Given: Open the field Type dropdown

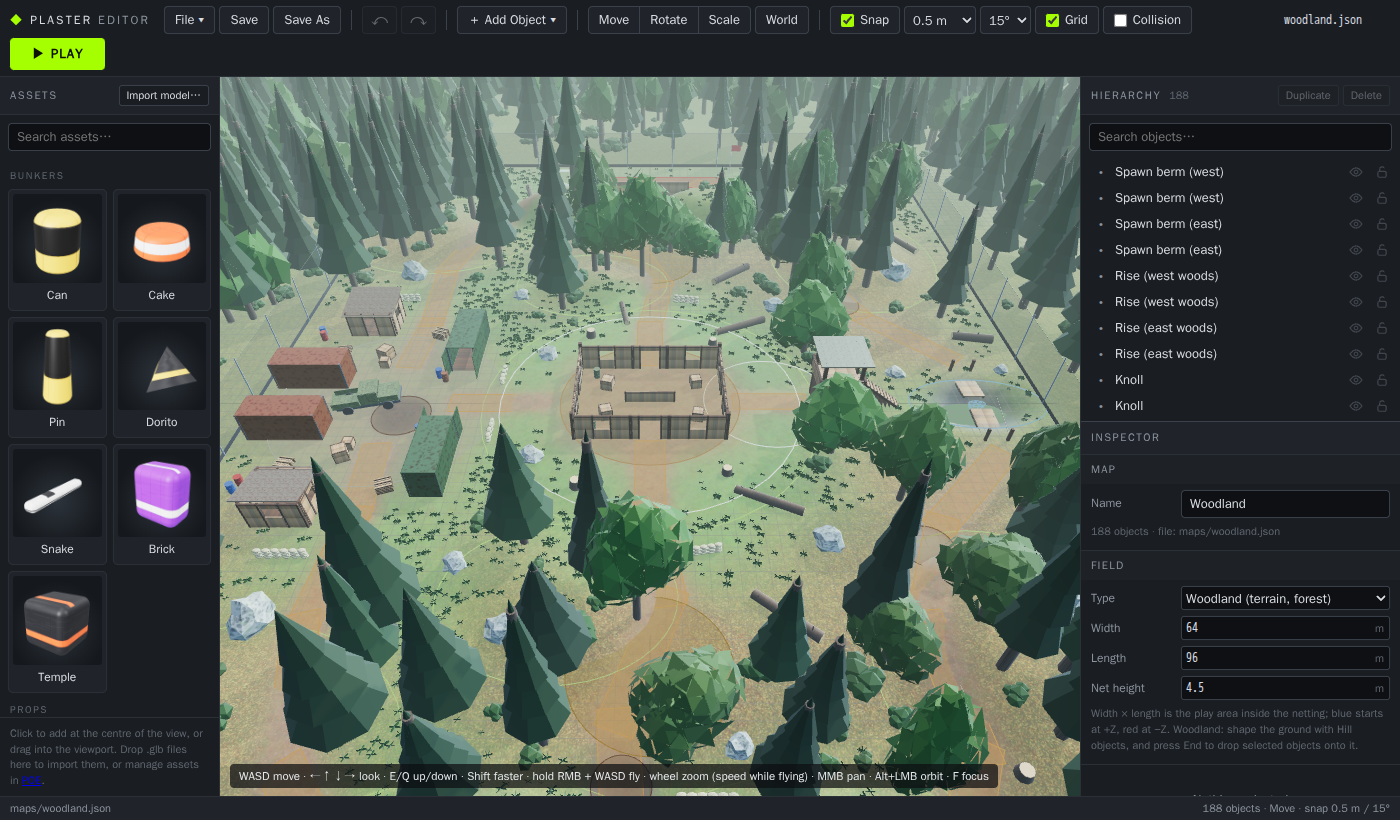Looking at the screenshot, I should tap(1285, 598).
